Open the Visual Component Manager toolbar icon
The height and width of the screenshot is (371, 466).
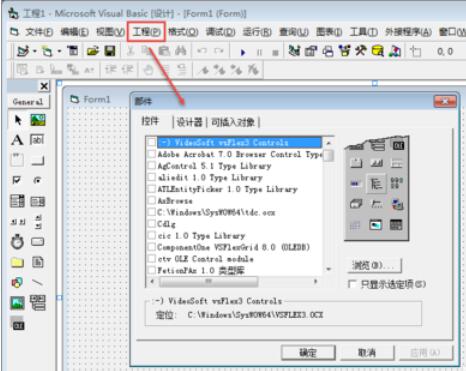pyautogui.click(x=395, y=51)
